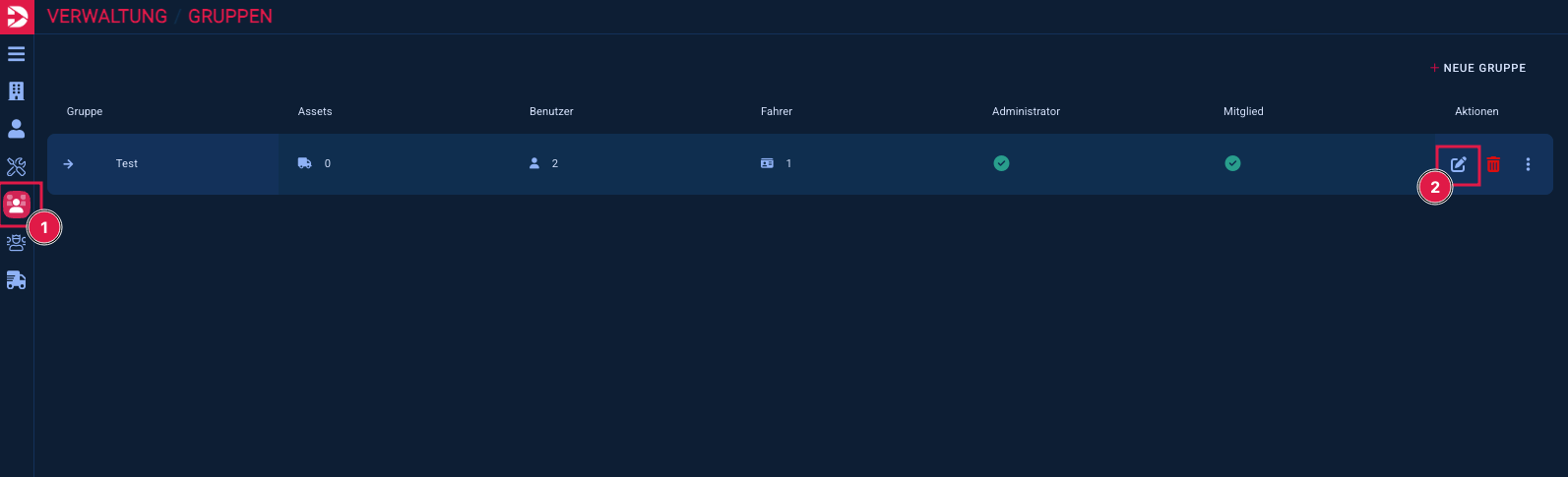Click the Verwaltung breadcrumb link
This screenshot has height=477, width=1568.
pos(107,17)
